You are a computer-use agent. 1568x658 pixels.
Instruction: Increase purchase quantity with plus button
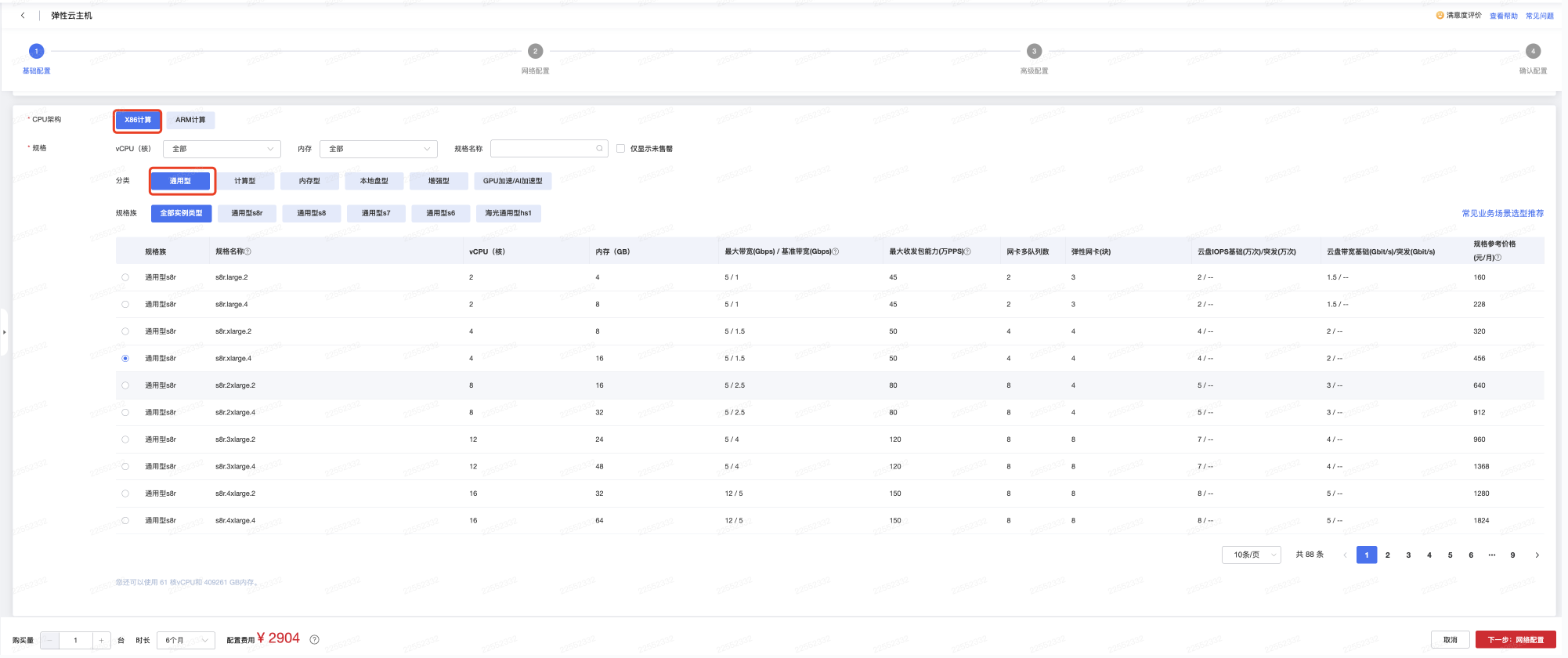pyautogui.click(x=101, y=640)
